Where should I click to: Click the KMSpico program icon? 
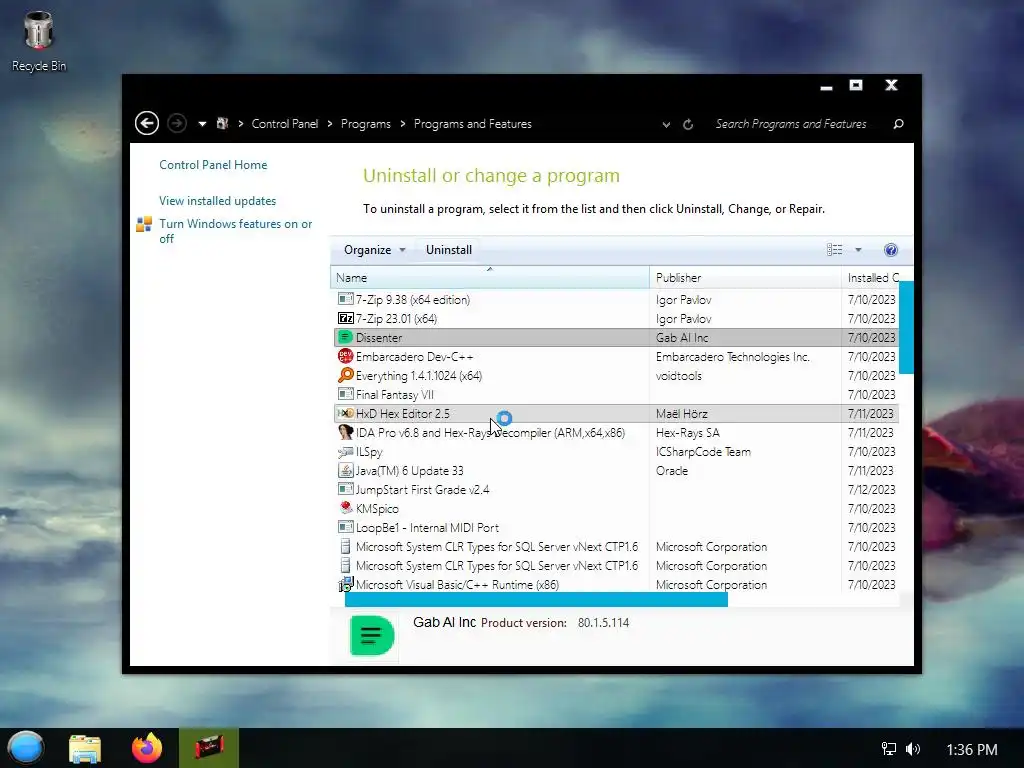point(345,508)
